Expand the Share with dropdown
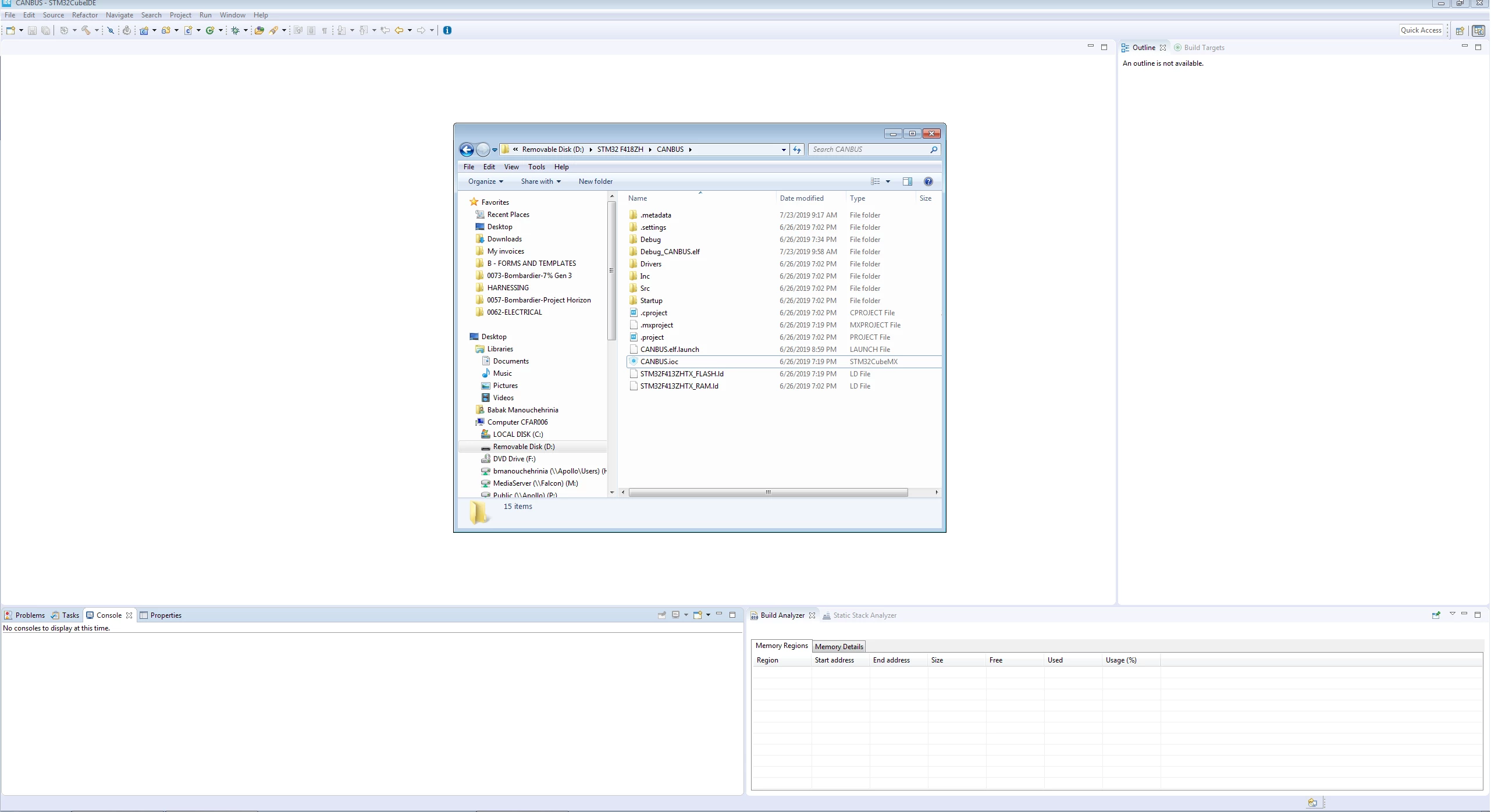This screenshot has width=1491, height=812. [x=541, y=181]
